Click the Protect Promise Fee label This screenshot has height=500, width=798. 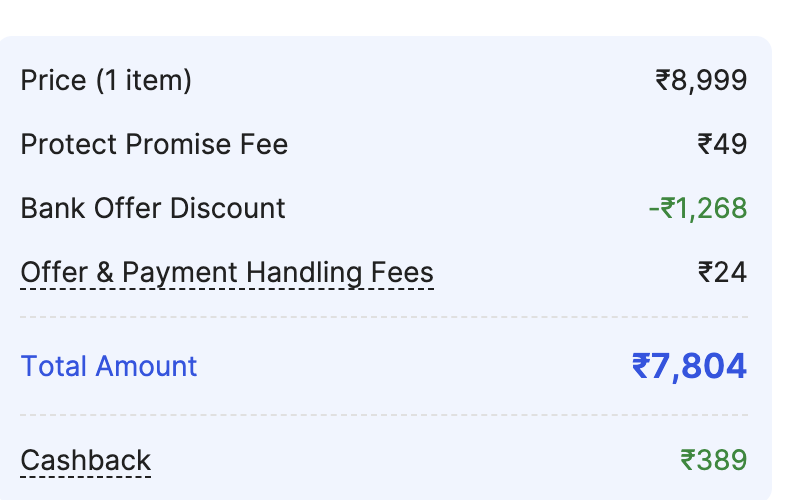(154, 144)
